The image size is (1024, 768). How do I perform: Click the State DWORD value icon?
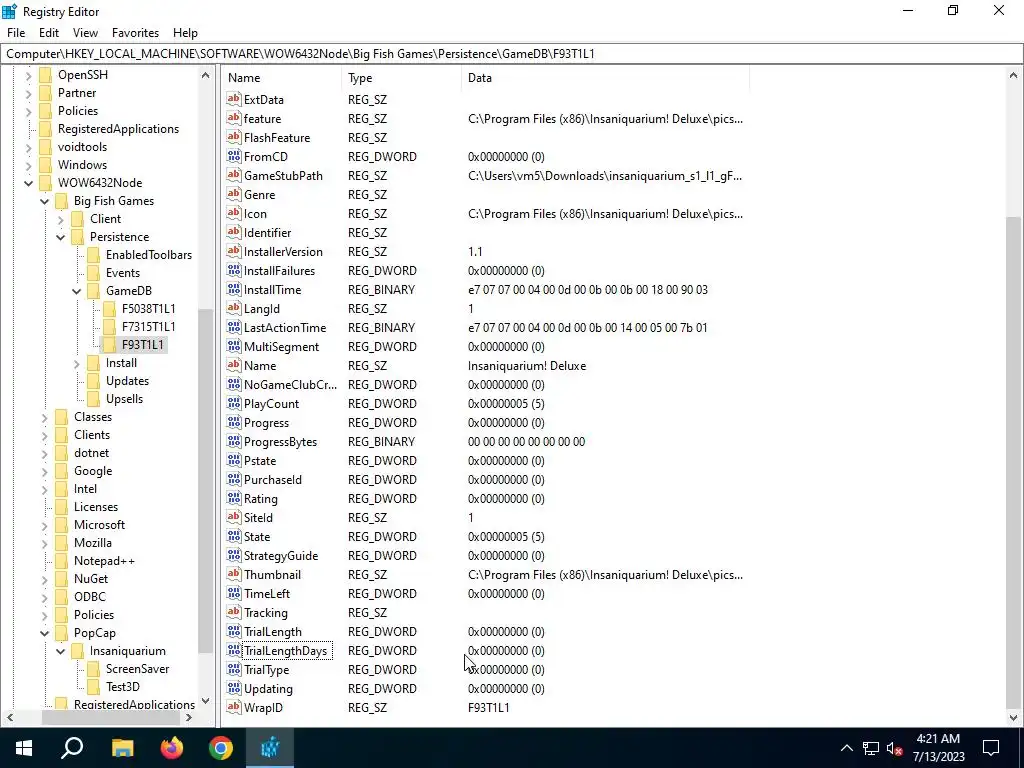click(234, 537)
